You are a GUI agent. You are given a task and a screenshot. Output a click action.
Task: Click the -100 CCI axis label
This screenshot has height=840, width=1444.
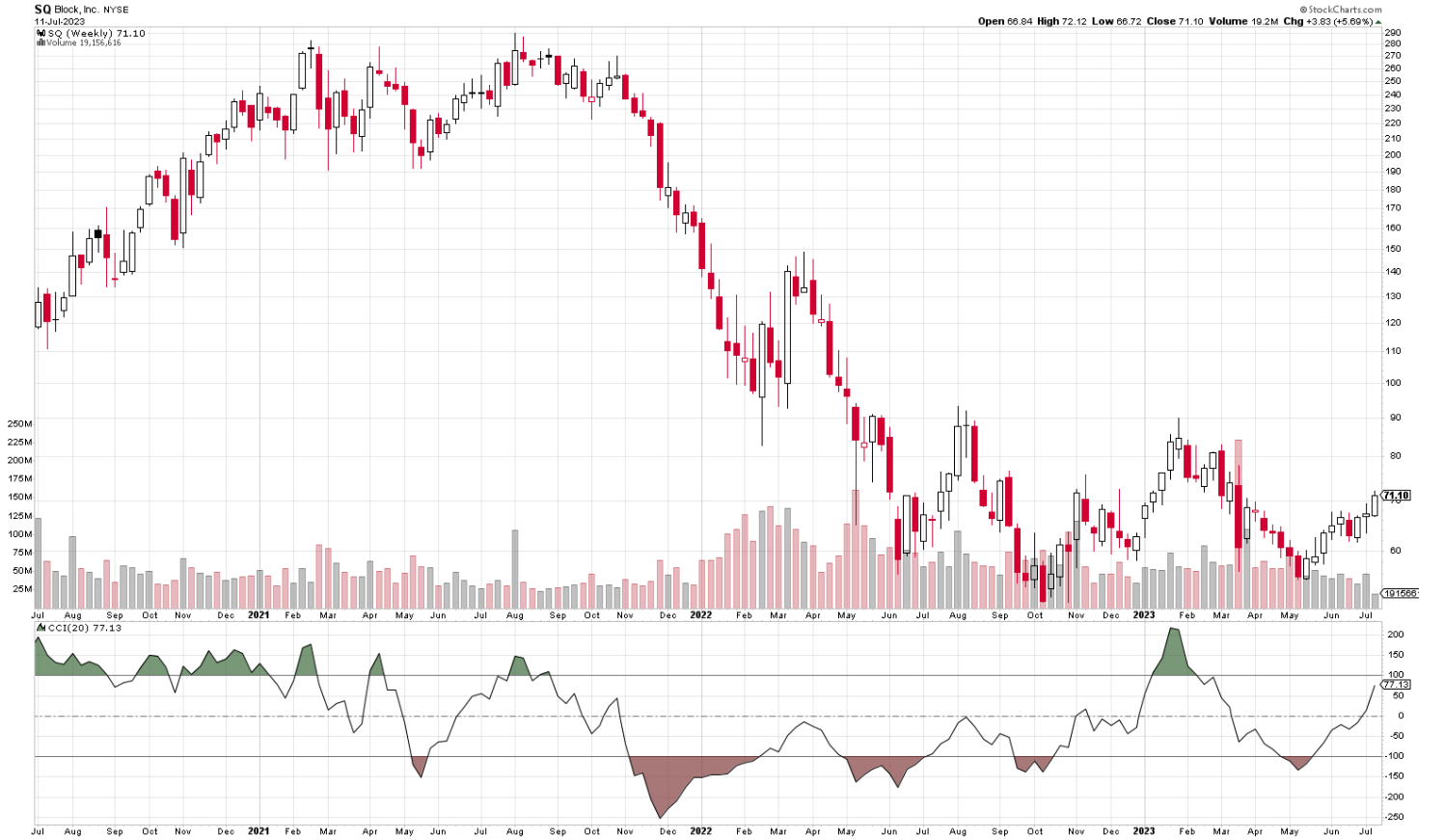pyautogui.click(x=1395, y=756)
